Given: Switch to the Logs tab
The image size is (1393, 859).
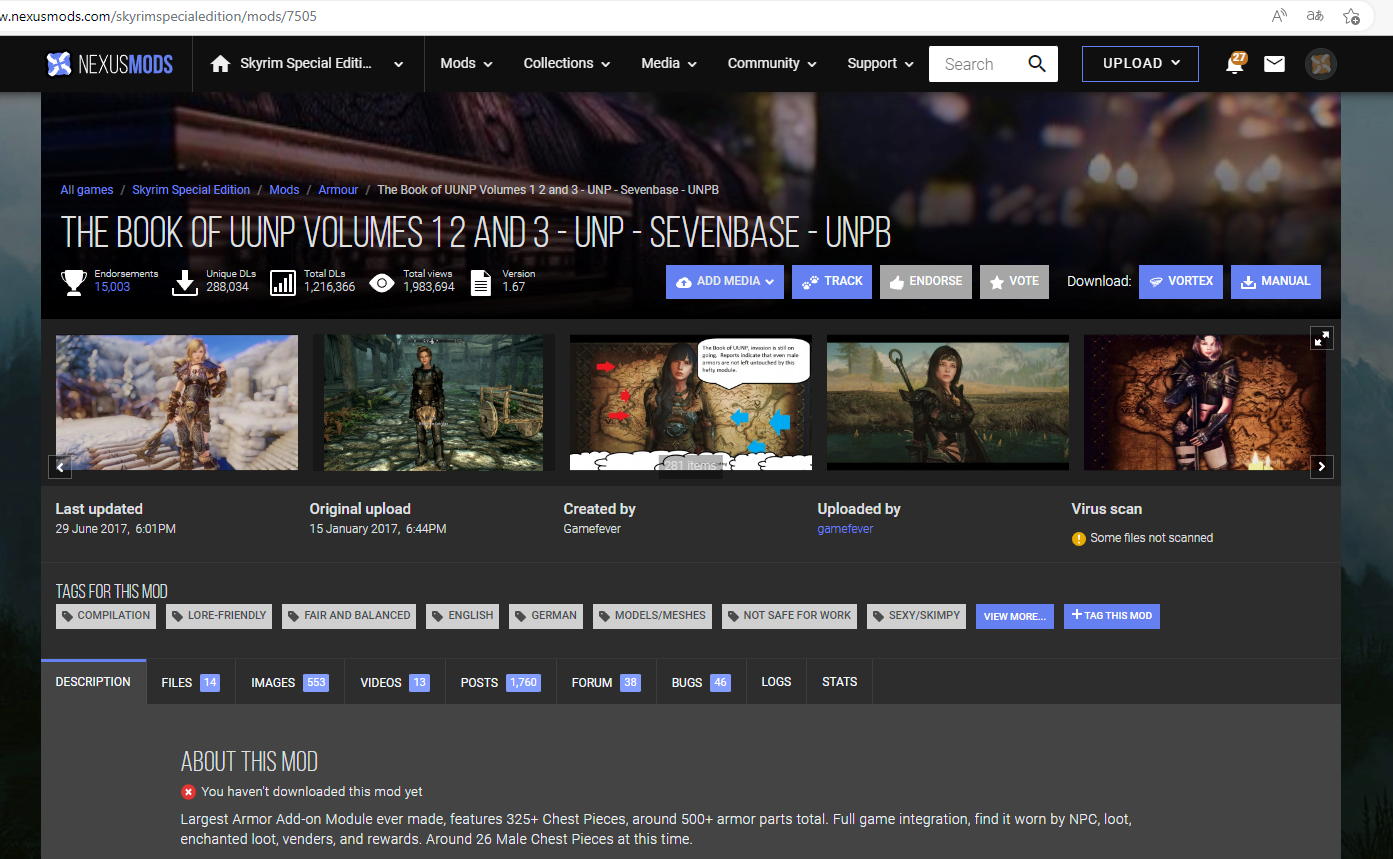Looking at the screenshot, I should (x=776, y=682).
